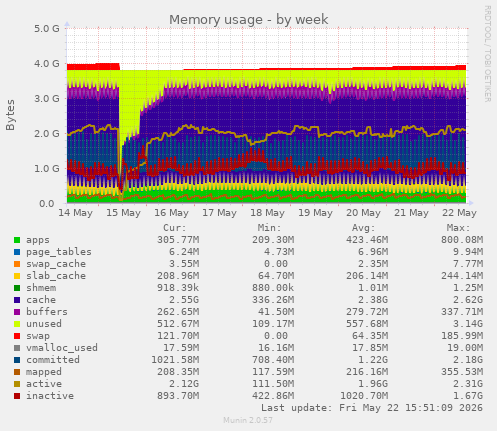
Task: Click the 'Min:' column header
Action: (x=269, y=228)
